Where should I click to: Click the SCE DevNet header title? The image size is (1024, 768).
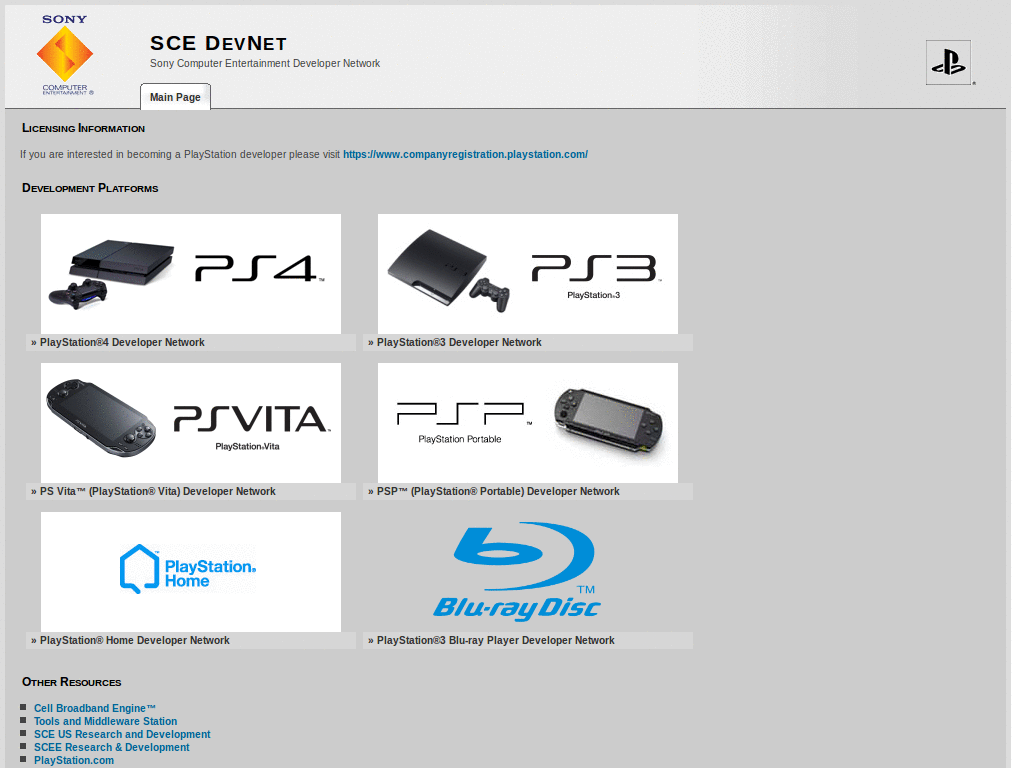point(217,43)
